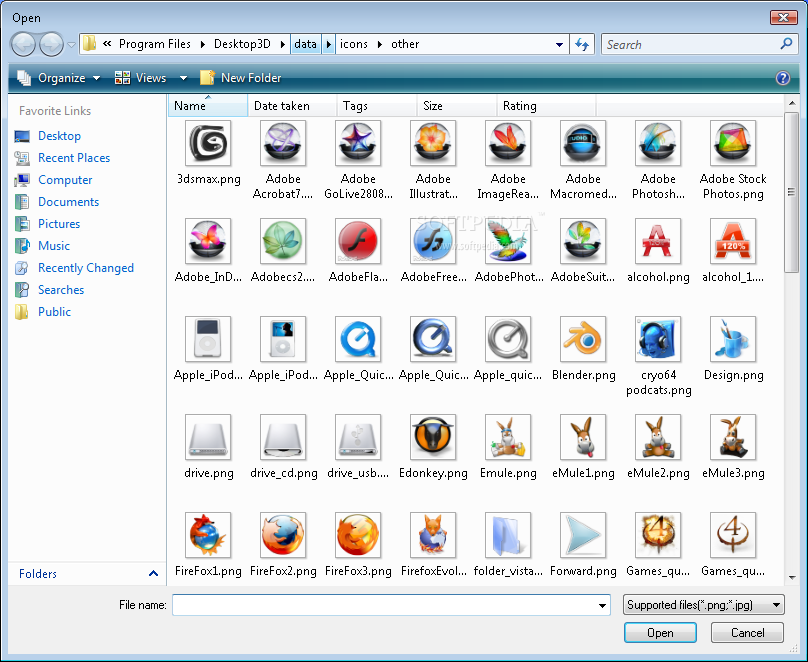808x662 pixels.
Task: Select the AdobeSuite icon file
Action: click(x=583, y=241)
